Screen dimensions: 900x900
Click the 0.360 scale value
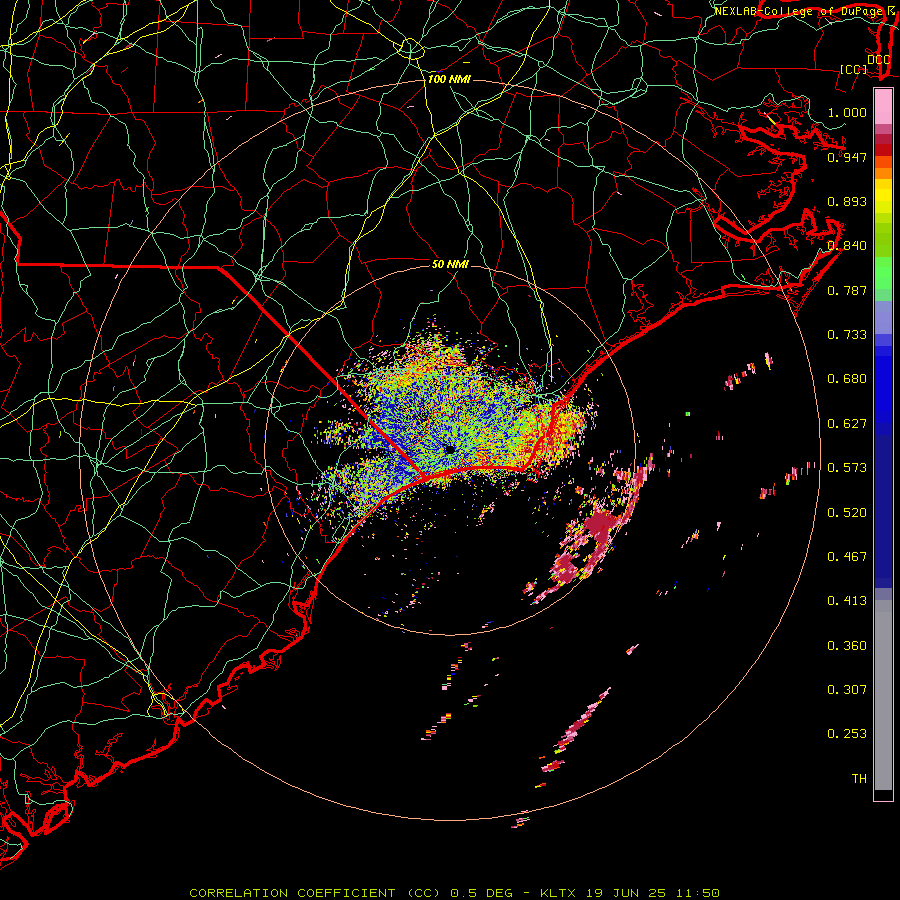(x=847, y=646)
